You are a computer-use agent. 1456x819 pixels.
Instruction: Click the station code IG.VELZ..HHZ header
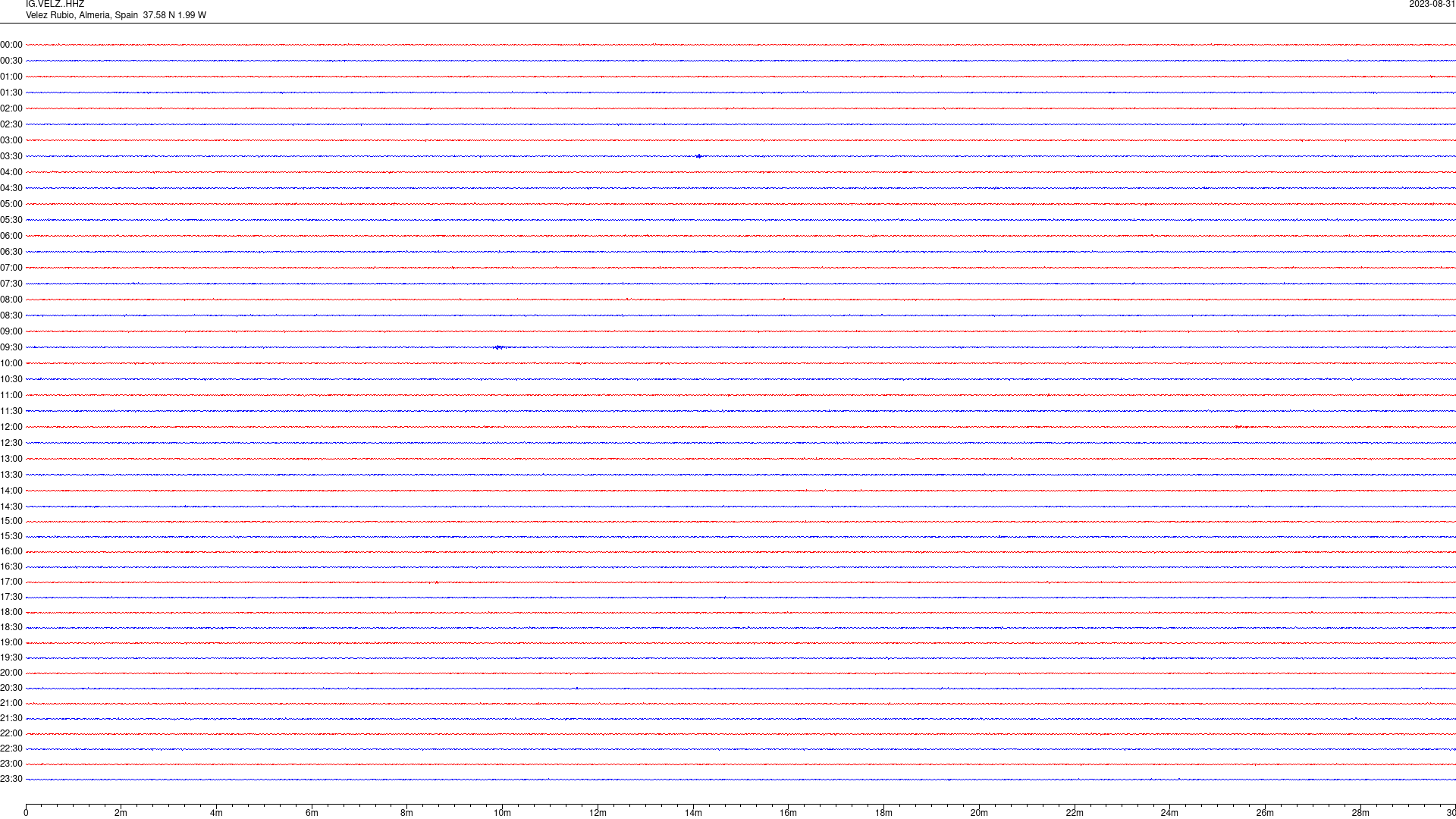[55, 4]
